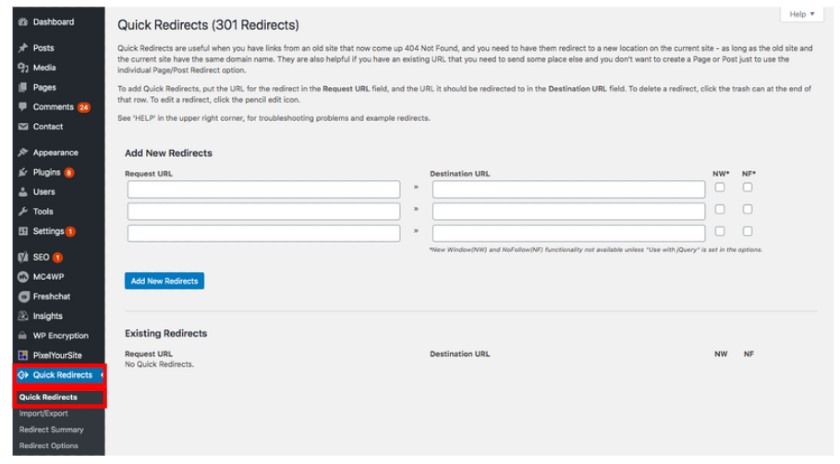Focus the first Request URL field

point(264,189)
